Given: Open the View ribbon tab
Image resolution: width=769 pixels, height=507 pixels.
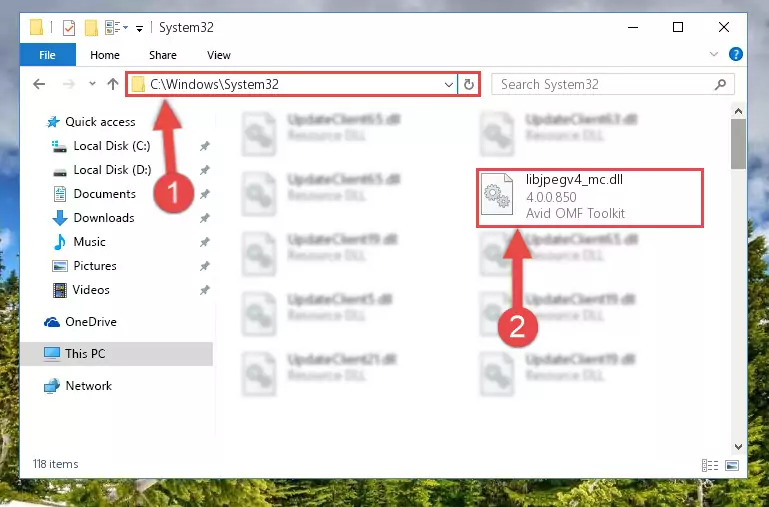Looking at the screenshot, I should tap(219, 55).
